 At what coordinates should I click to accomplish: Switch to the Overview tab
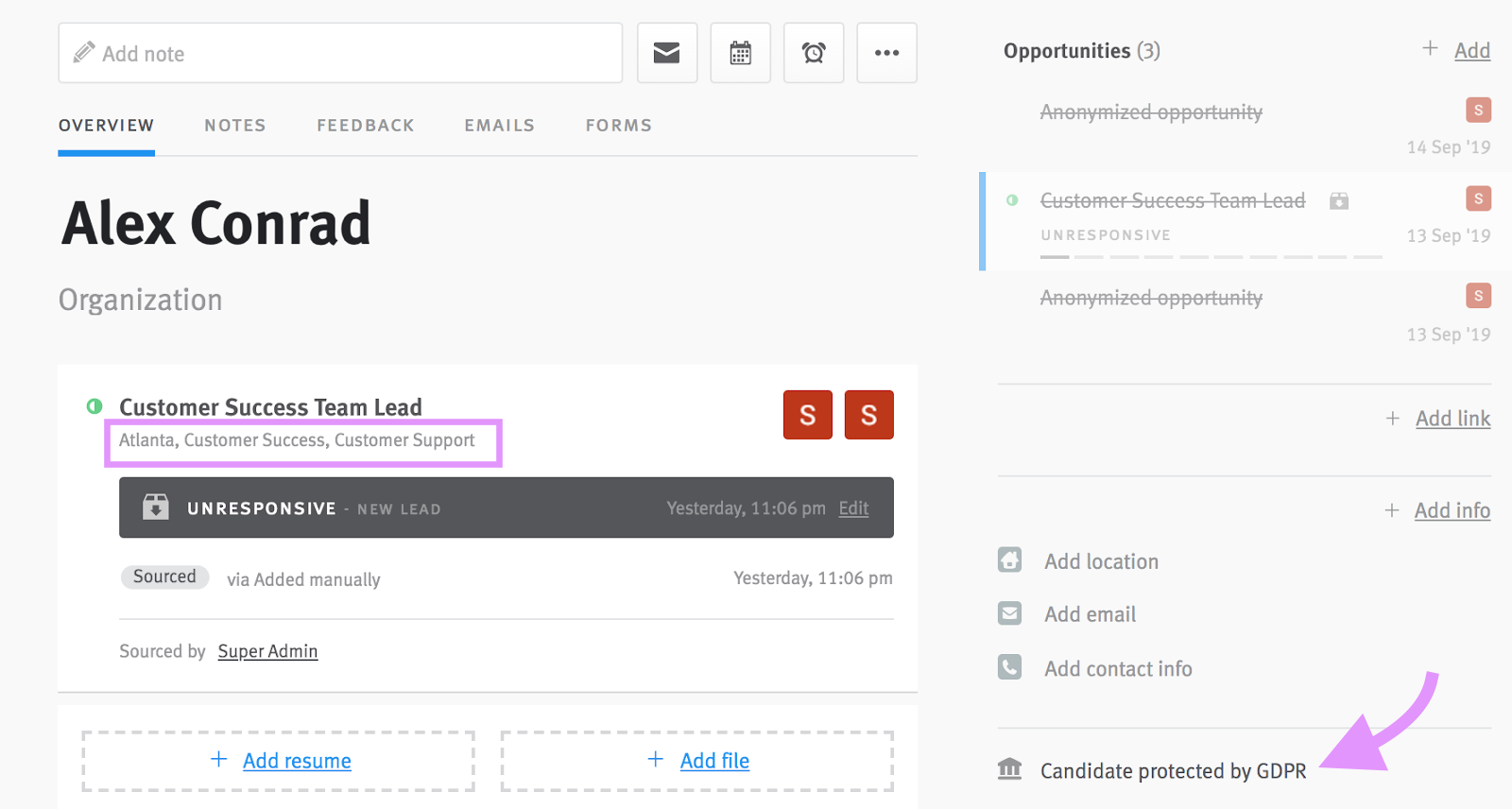[106, 126]
